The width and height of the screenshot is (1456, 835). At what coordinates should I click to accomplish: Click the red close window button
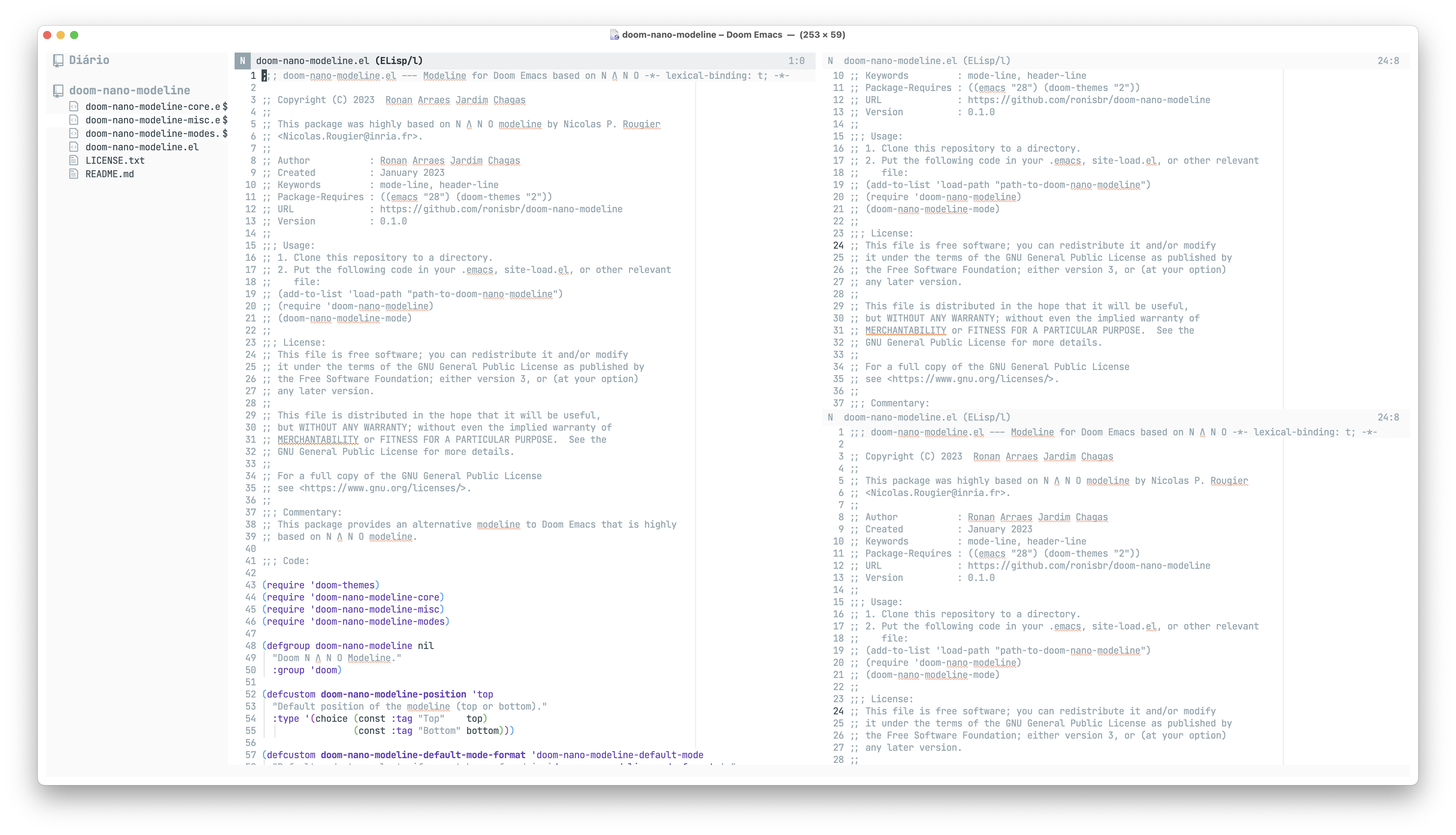pos(48,35)
